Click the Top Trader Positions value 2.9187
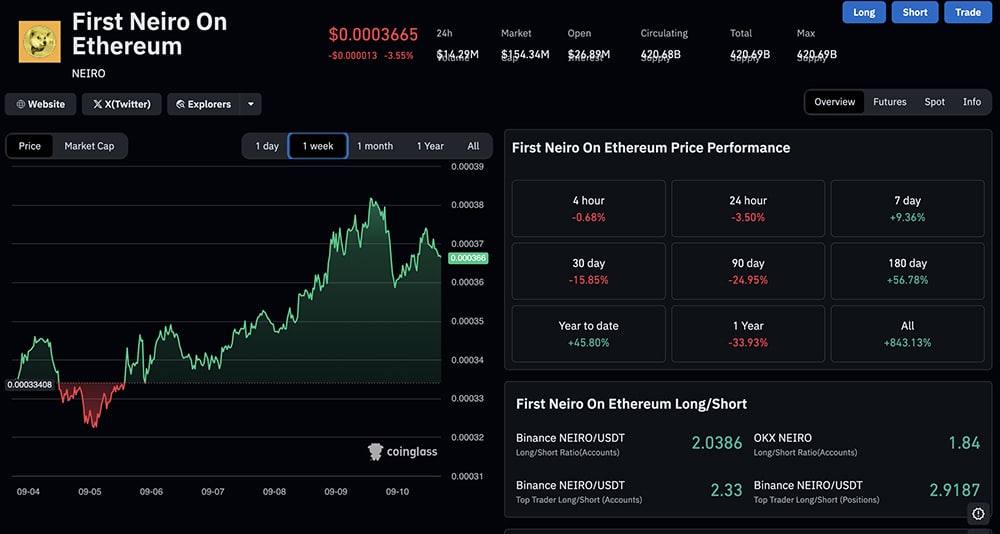The width and height of the screenshot is (1000, 534). coord(954,490)
